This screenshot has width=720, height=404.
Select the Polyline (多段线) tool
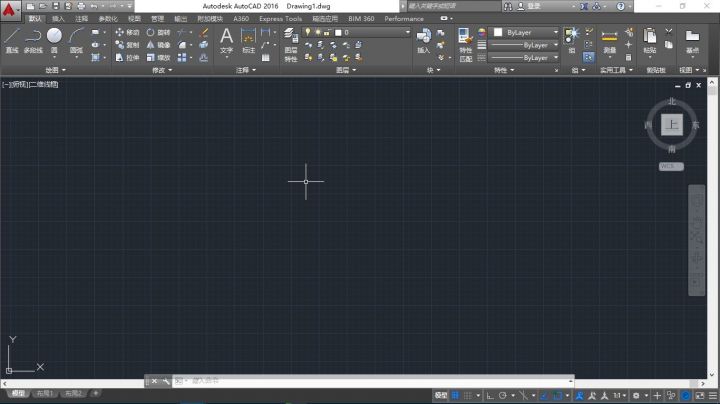[x=33, y=38]
